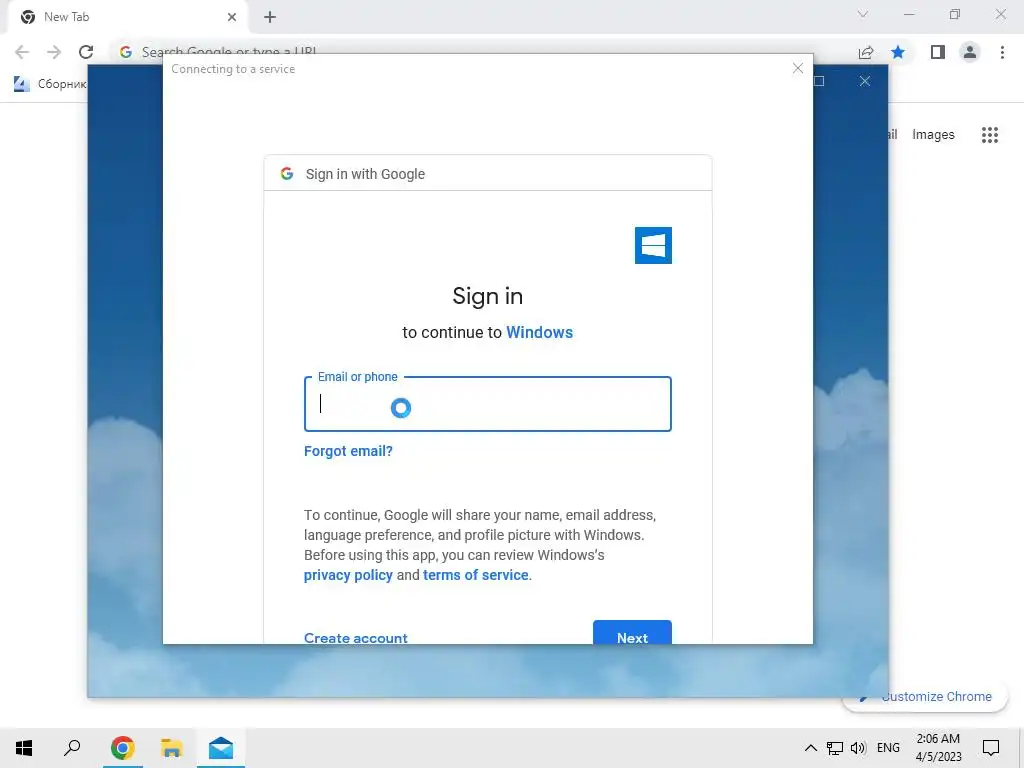Open the terms of service link
The height and width of the screenshot is (768, 1024).
pyautogui.click(x=475, y=575)
